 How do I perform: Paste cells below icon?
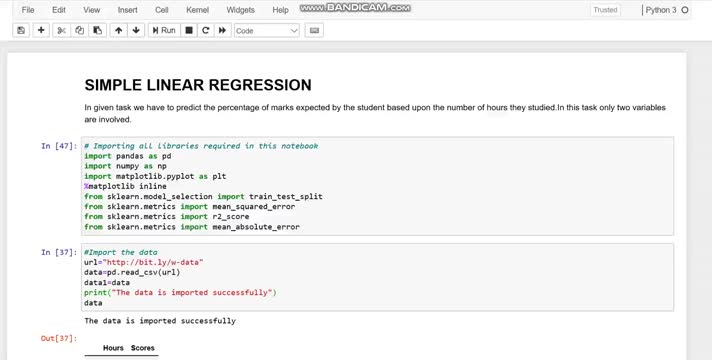coord(98,30)
